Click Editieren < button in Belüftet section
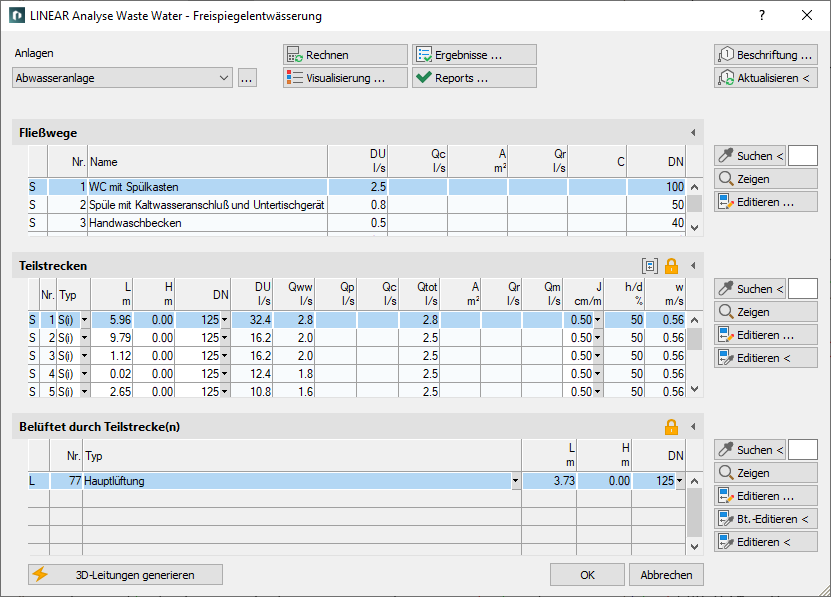Viewport: 831px width, 597px height. pyautogui.click(x=766, y=542)
